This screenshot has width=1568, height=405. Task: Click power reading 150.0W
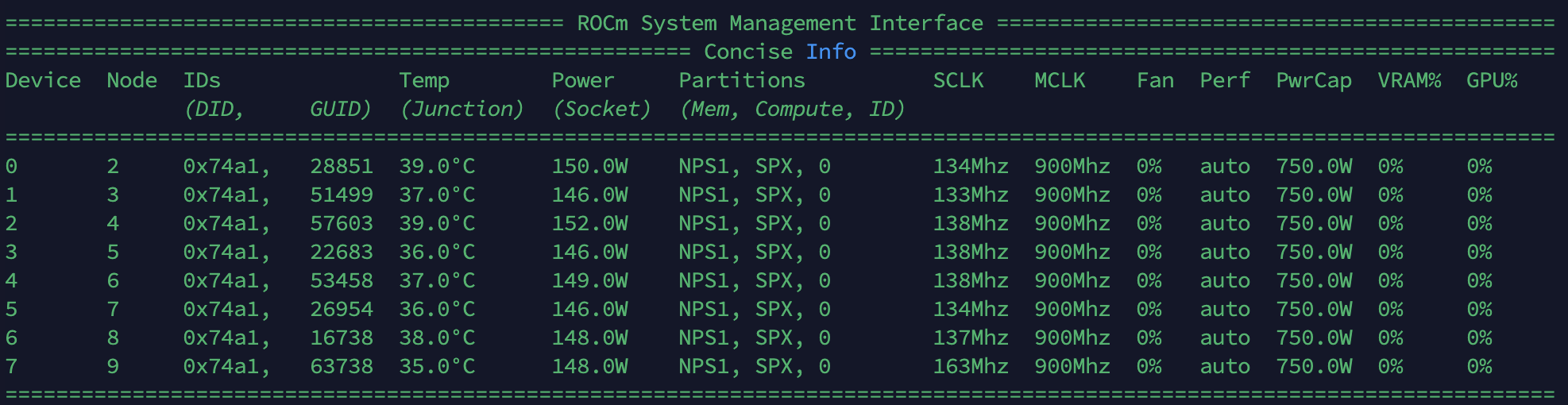(x=589, y=166)
